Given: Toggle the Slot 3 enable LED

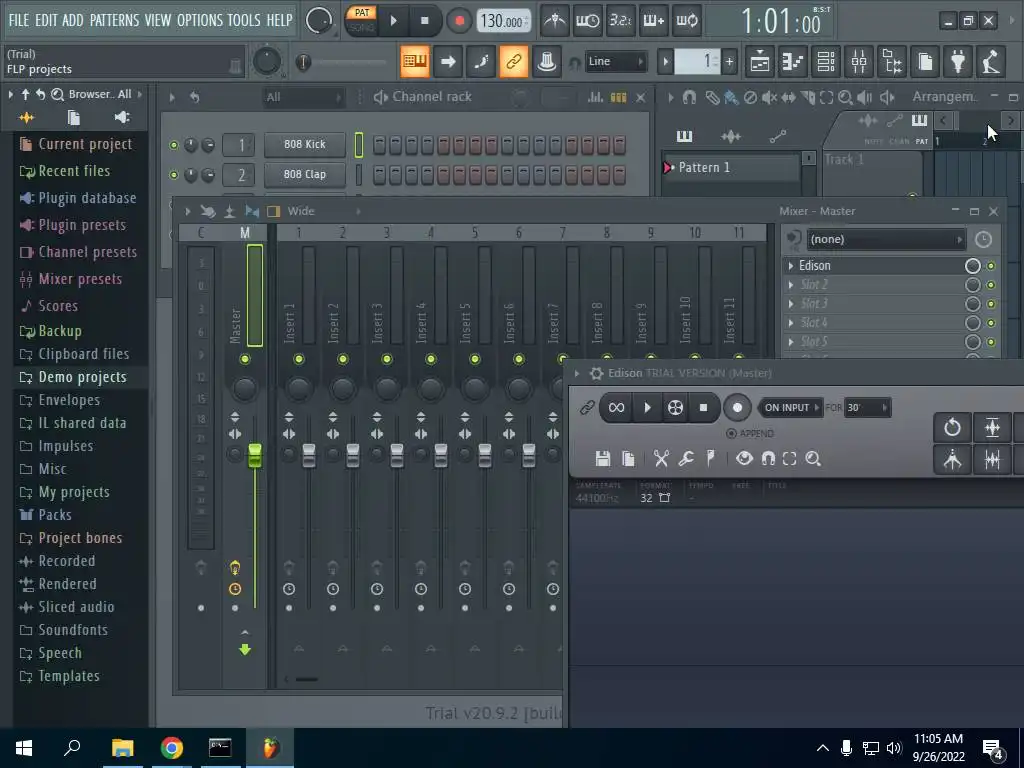Looking at the screenshot, I should [991, 304].
